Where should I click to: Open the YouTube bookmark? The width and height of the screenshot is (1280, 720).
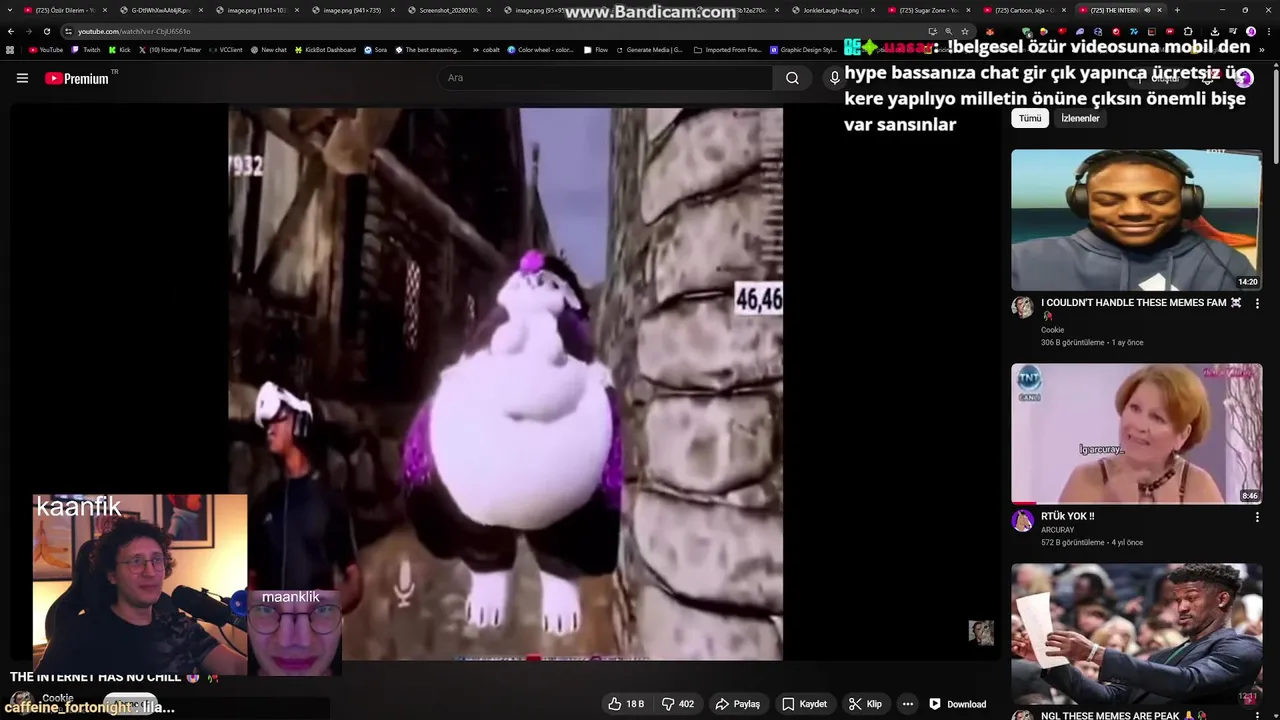(46, 49)
